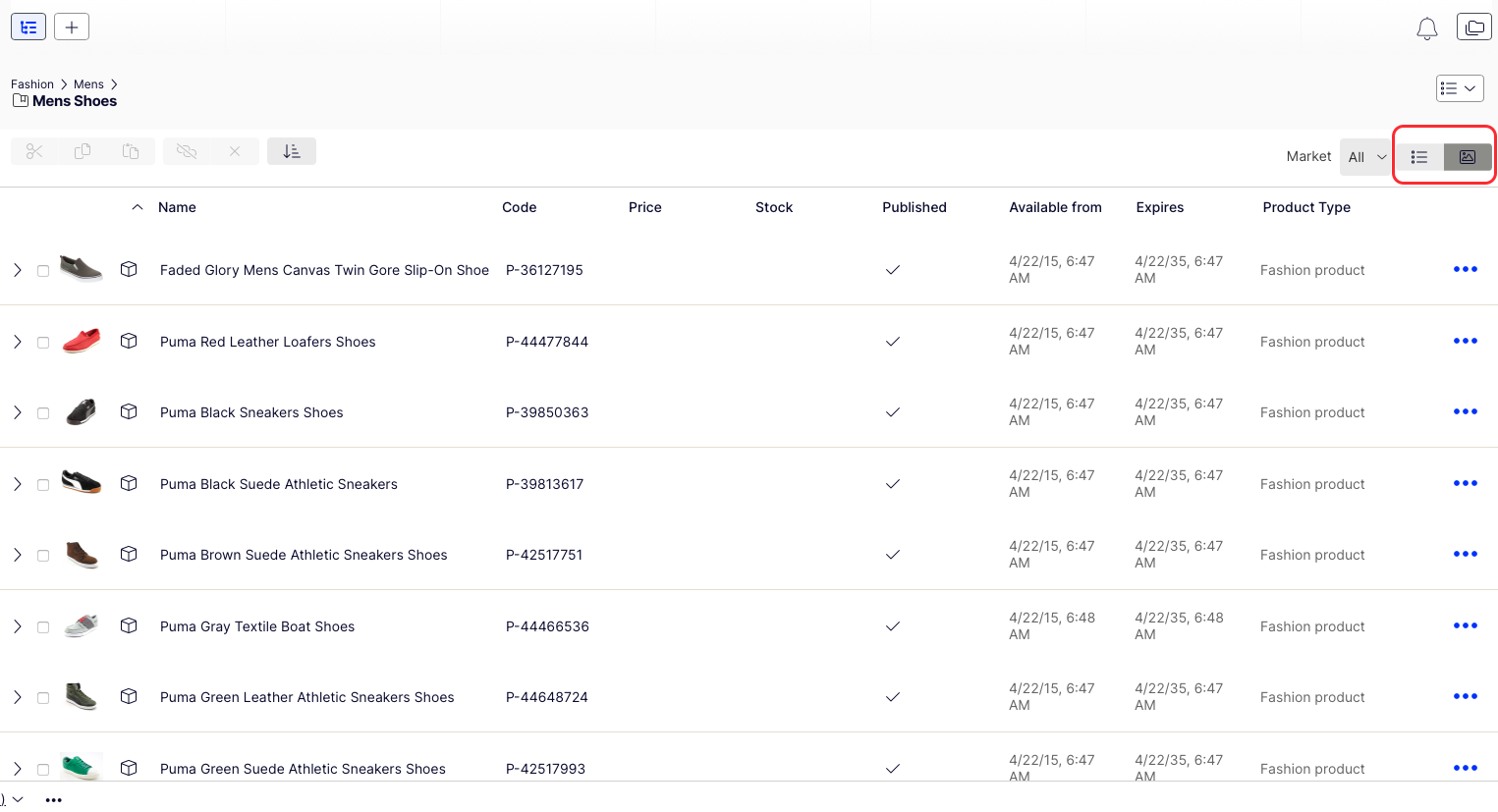Click the Faded Glory gray shoe thumbnail
1498x812 pixels.
[x=81, y=268]
